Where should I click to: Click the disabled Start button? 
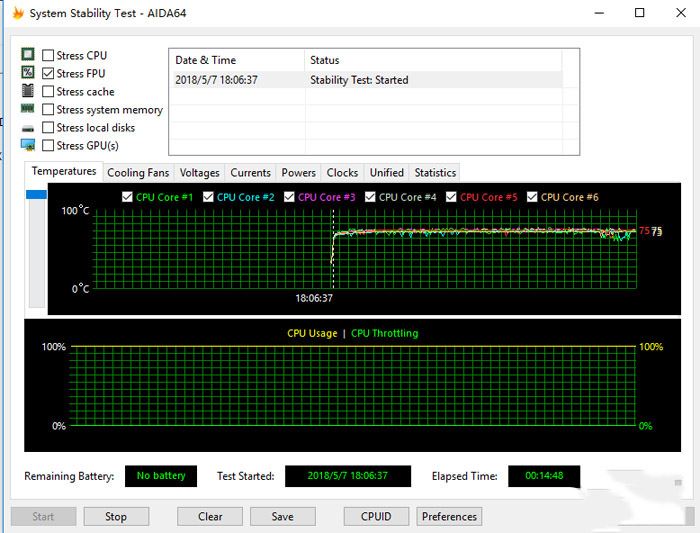click(x=43, y=516)
